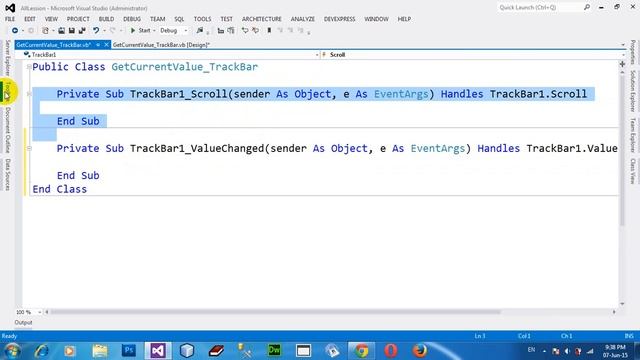Open the Server Explorer side tab
The height and width of the screenshot is (360, 640).
7,58
